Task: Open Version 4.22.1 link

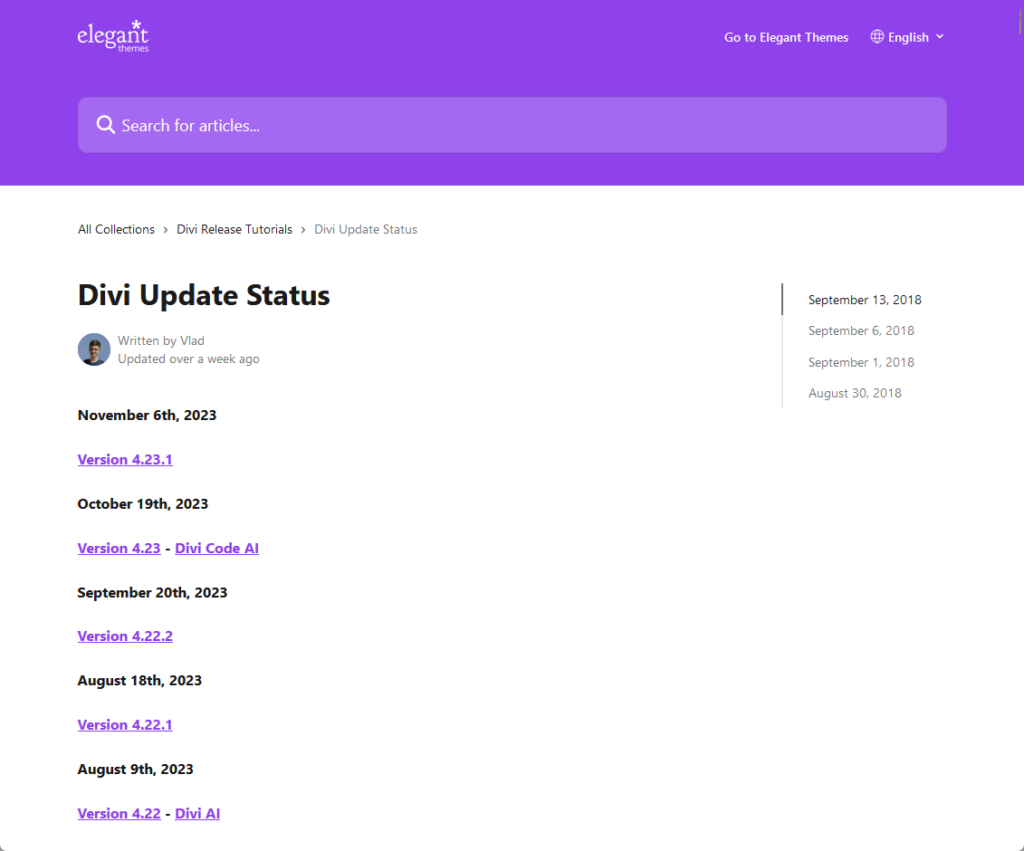Action: click(x=125, y=725)
